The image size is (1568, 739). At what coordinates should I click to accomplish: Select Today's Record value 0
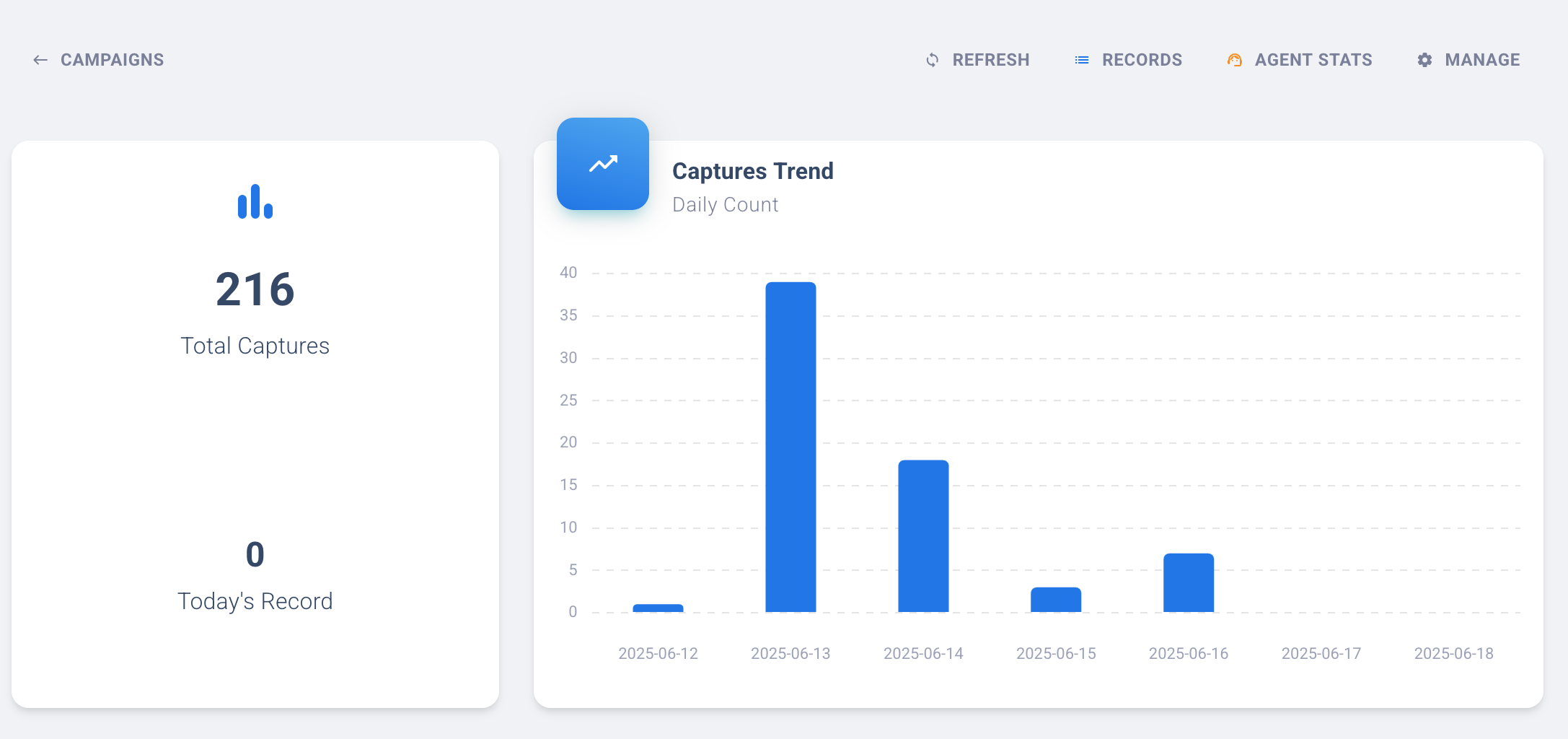(x=255, y=555)
